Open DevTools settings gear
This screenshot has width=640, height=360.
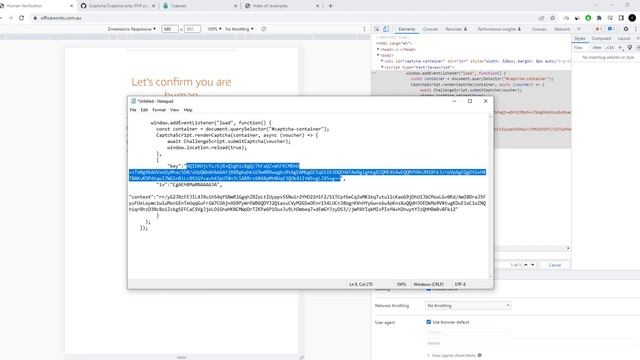(626, 29)
